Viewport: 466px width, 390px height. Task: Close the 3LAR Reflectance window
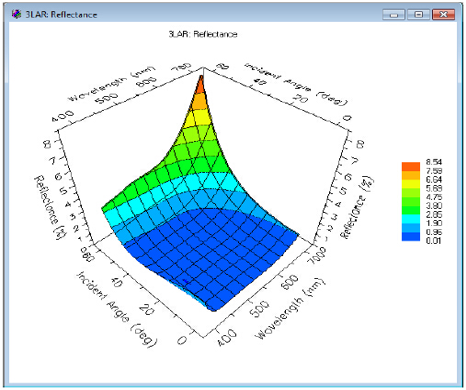coord(443,15)
